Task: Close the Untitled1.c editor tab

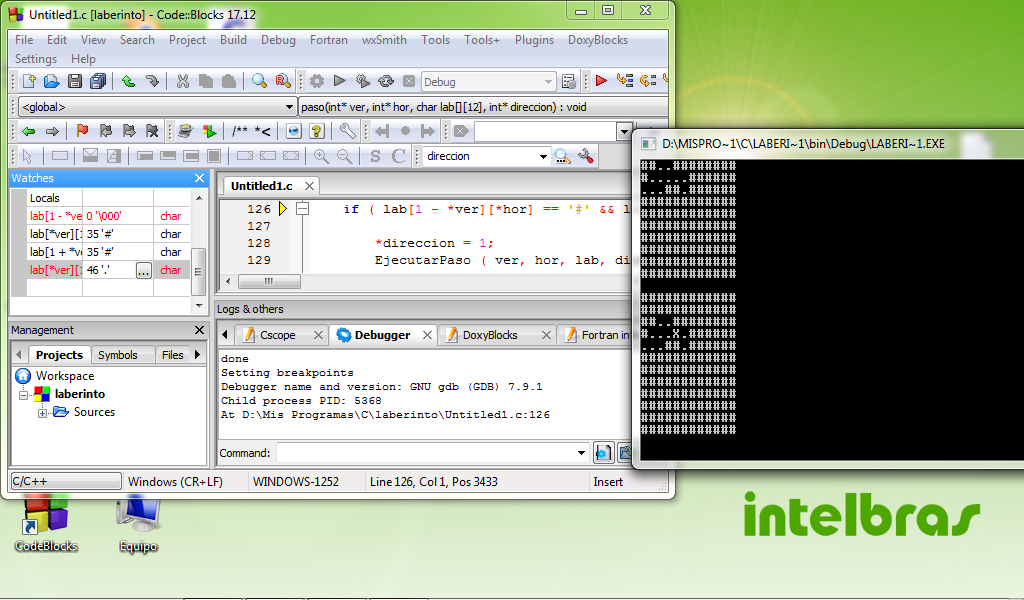Action: point(310,186)
